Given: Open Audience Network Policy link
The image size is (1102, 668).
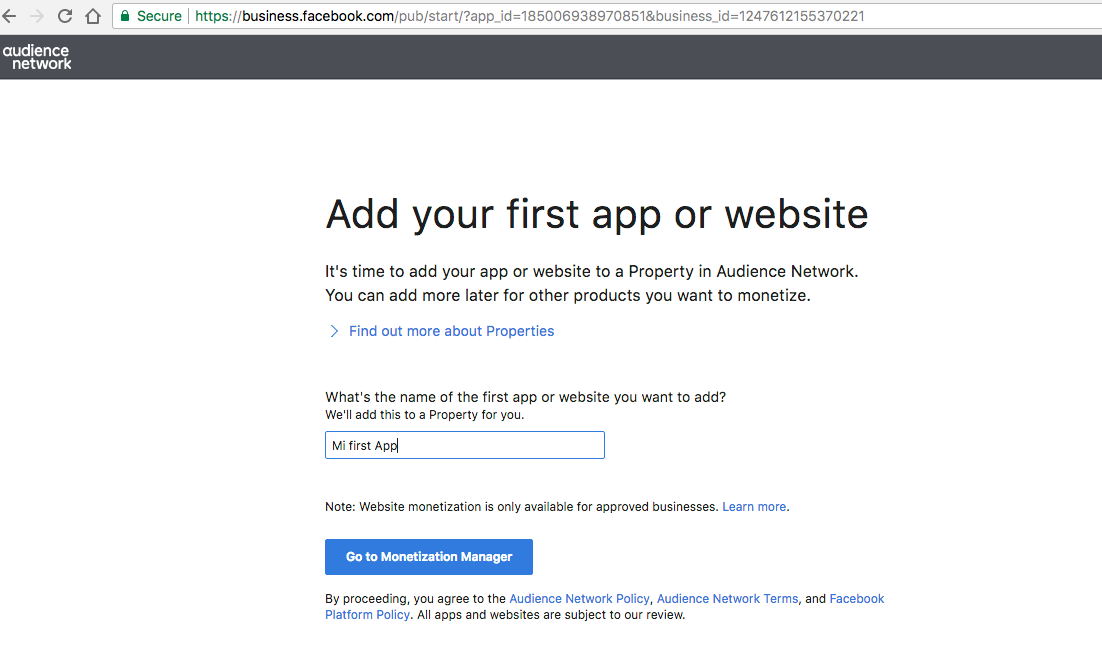Looking at the screenshot, I should [579, 598].
